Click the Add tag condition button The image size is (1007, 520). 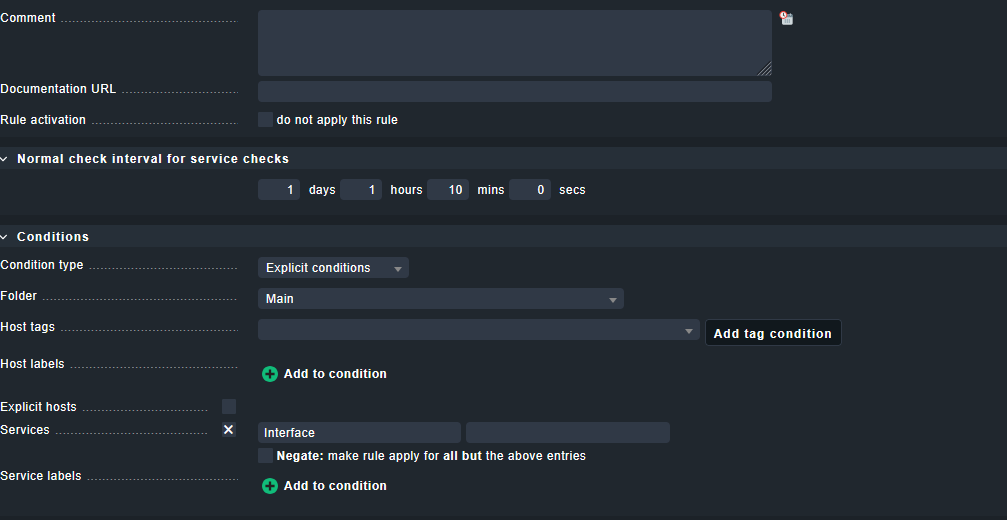[772, 333]
